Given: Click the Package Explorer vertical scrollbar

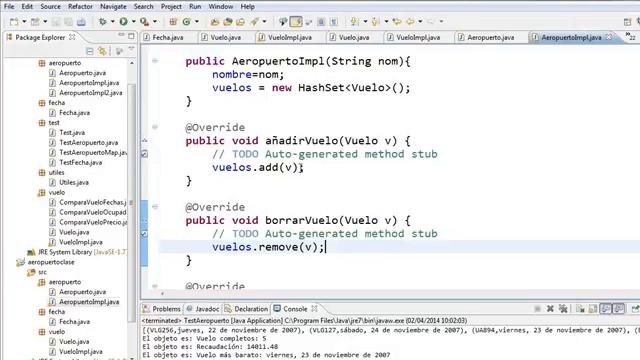Looking at the screenshot, I should (131, 204).
